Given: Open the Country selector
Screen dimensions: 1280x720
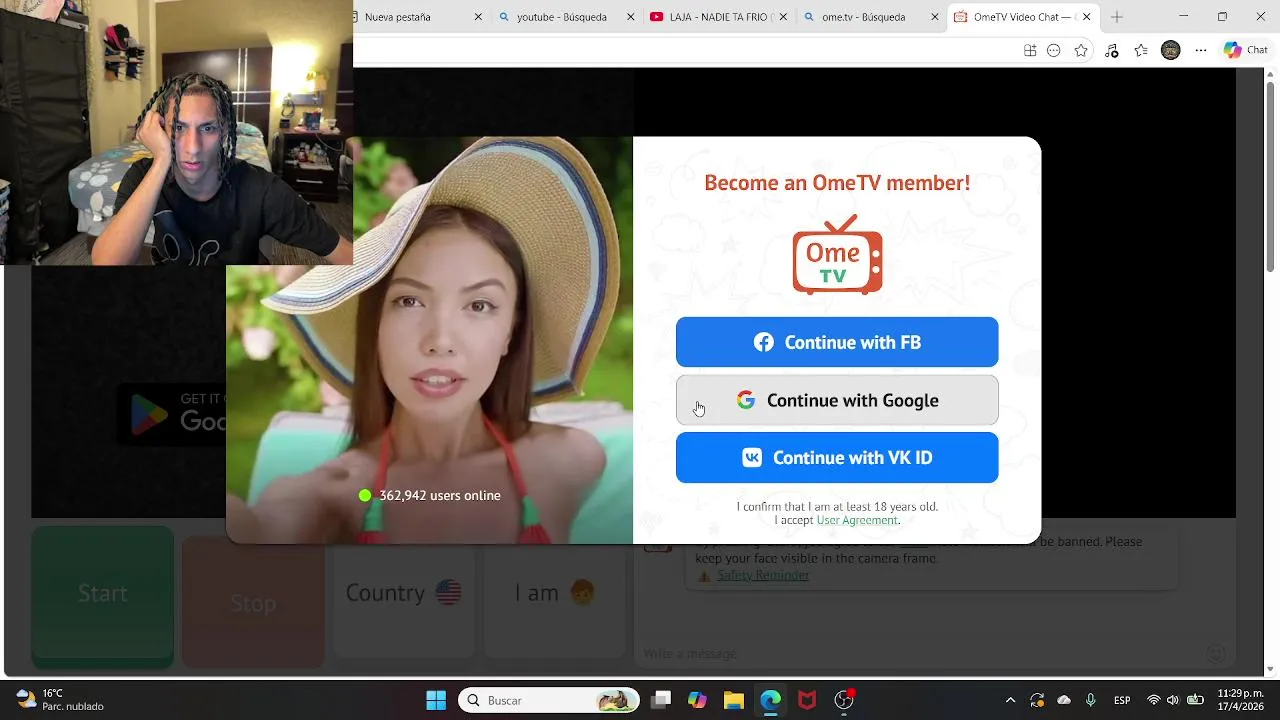Looking at the screenshot, I should pyautogui.click(x=404, y=593).
